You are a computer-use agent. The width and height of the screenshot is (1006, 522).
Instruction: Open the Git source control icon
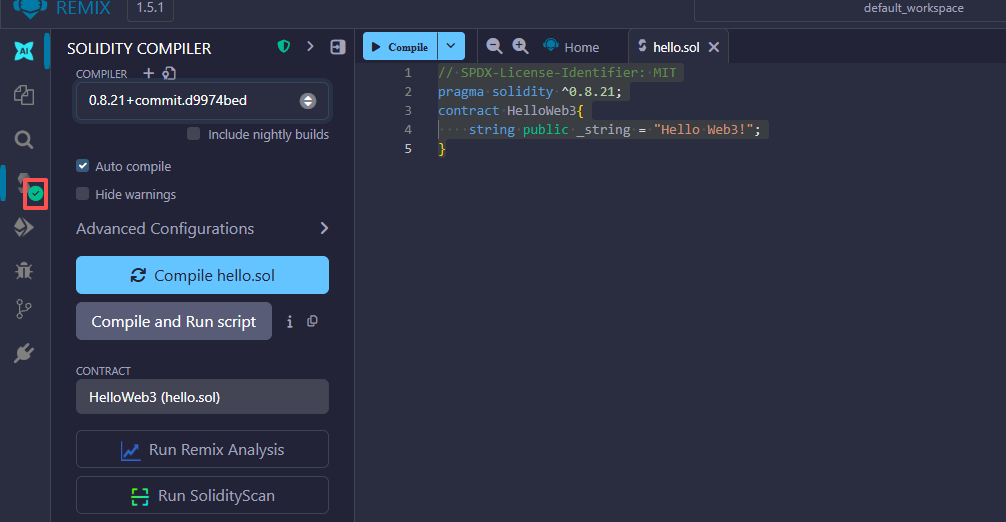pyautogui.click(x=24, y=309)
